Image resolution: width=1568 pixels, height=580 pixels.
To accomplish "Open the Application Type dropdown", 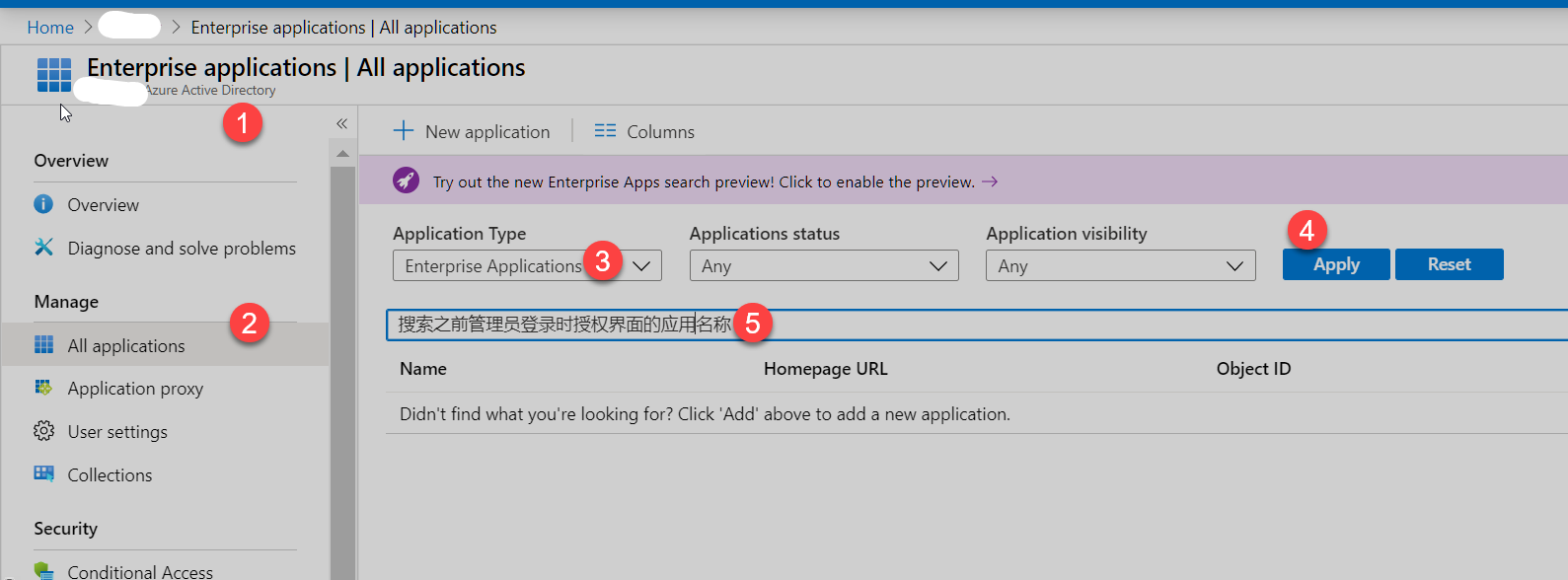I will pos(526,265).
